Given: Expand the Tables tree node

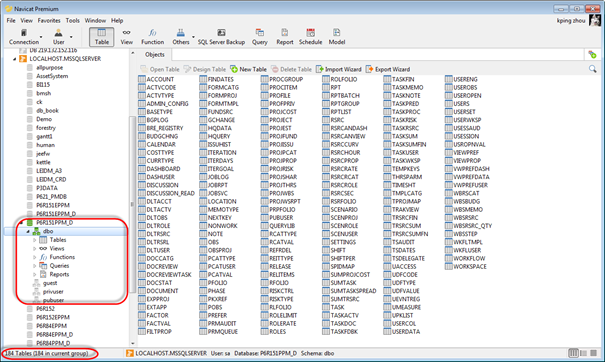Looking at the screenshot, I should 34,240.
